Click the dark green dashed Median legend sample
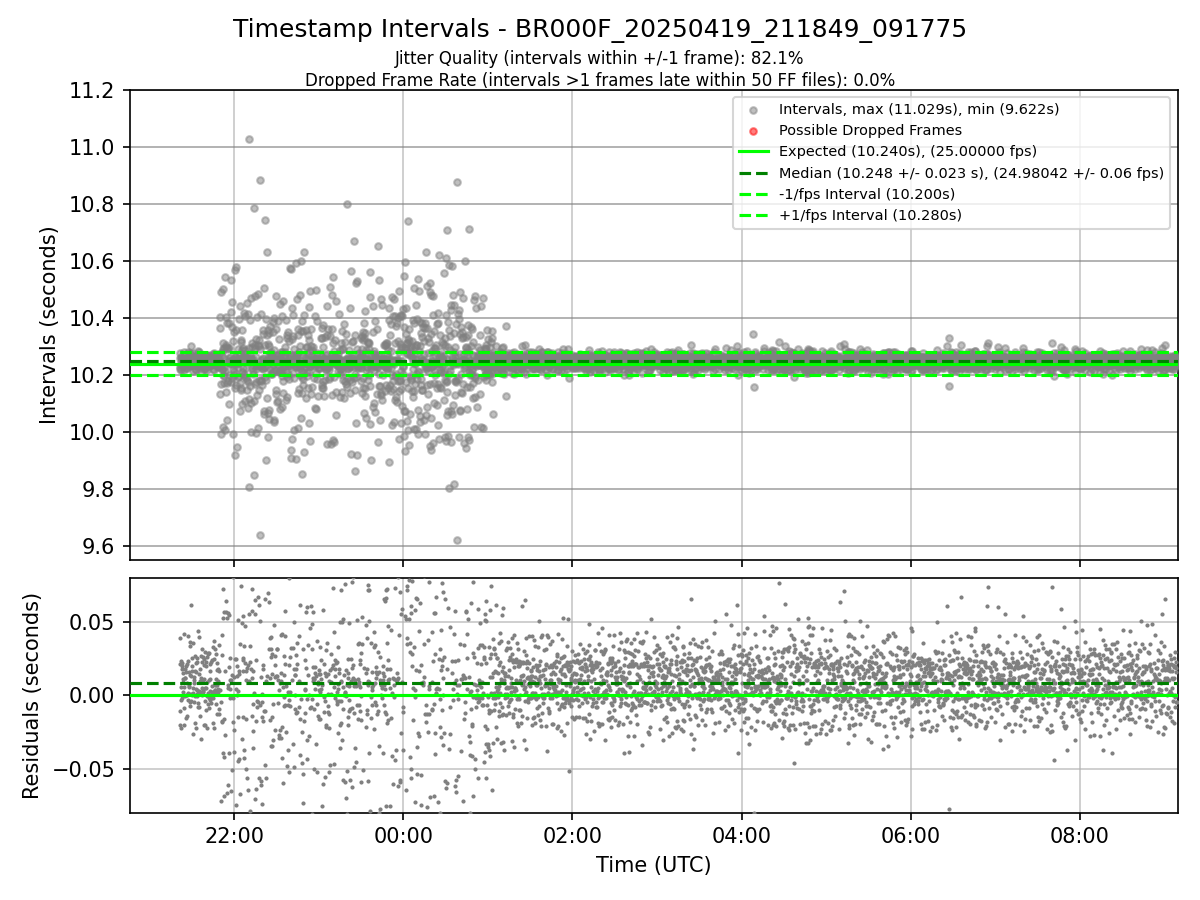 [754, 173]
